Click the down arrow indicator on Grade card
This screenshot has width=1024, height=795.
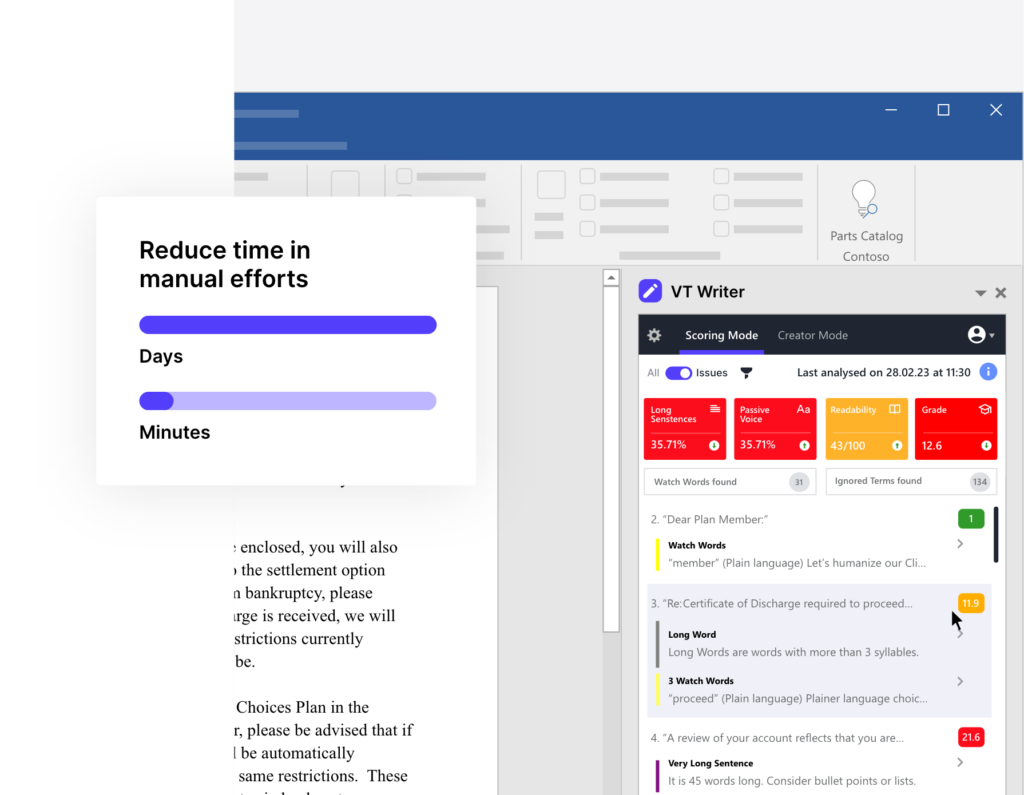pos(986,445)
